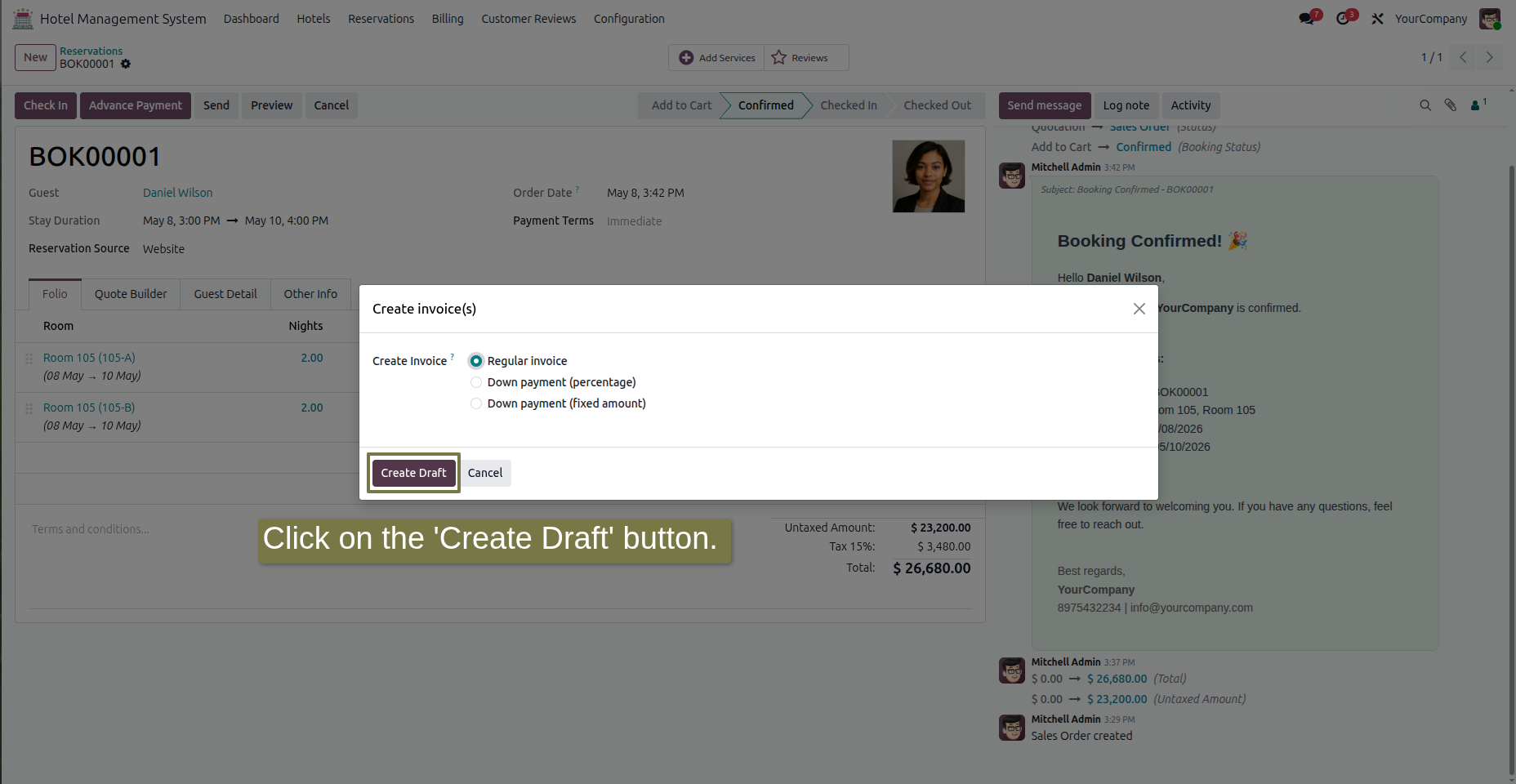Click Send message in chatter

coord(1045,105)
